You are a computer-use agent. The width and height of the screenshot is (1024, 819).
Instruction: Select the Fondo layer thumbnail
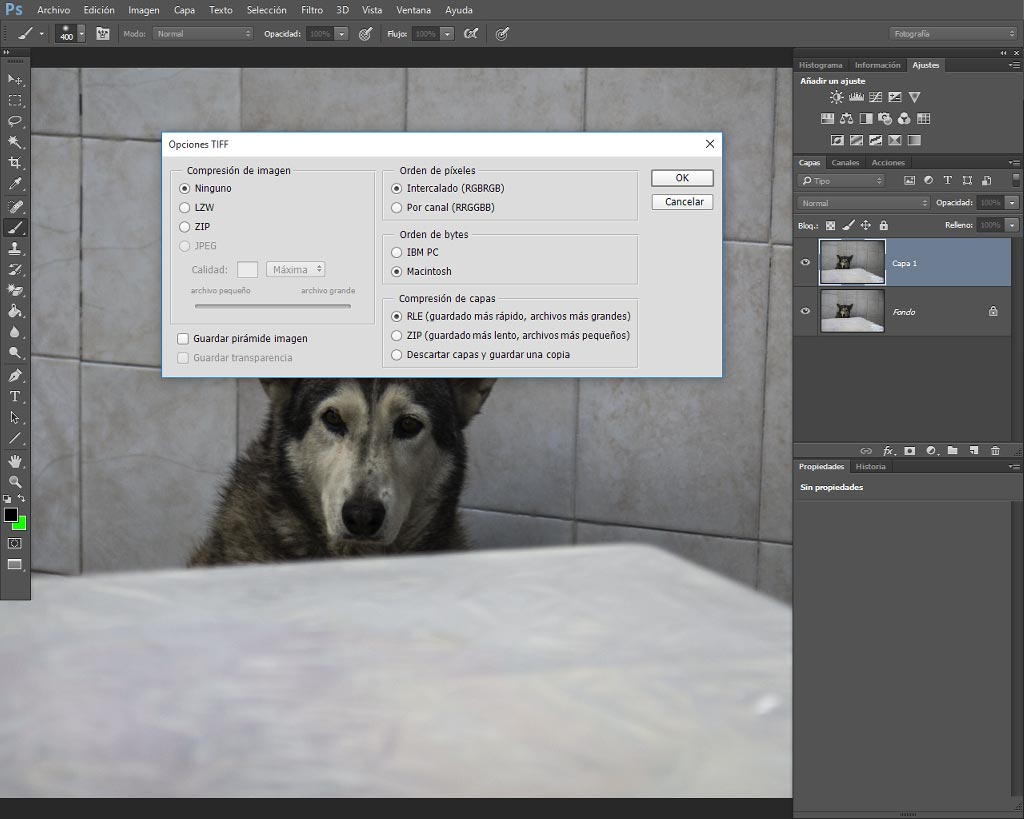(x=852, y=312)
